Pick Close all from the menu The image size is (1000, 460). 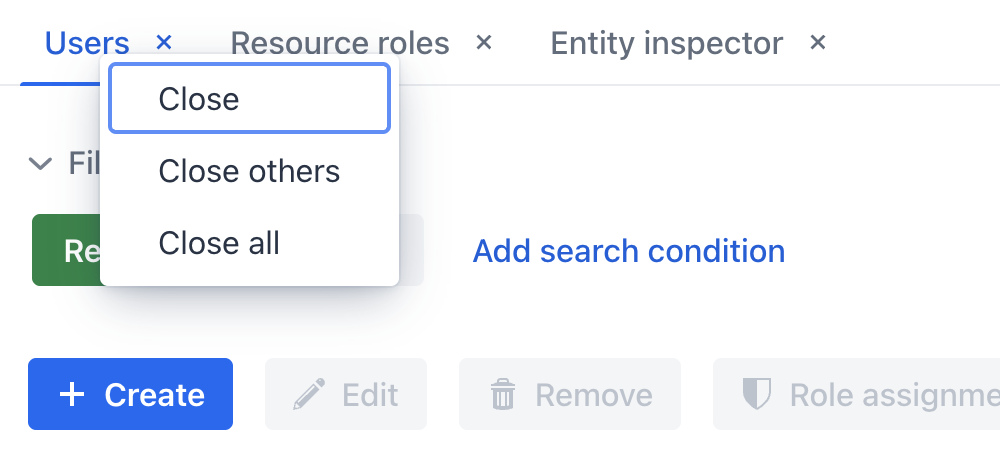(x=219, y=243)
